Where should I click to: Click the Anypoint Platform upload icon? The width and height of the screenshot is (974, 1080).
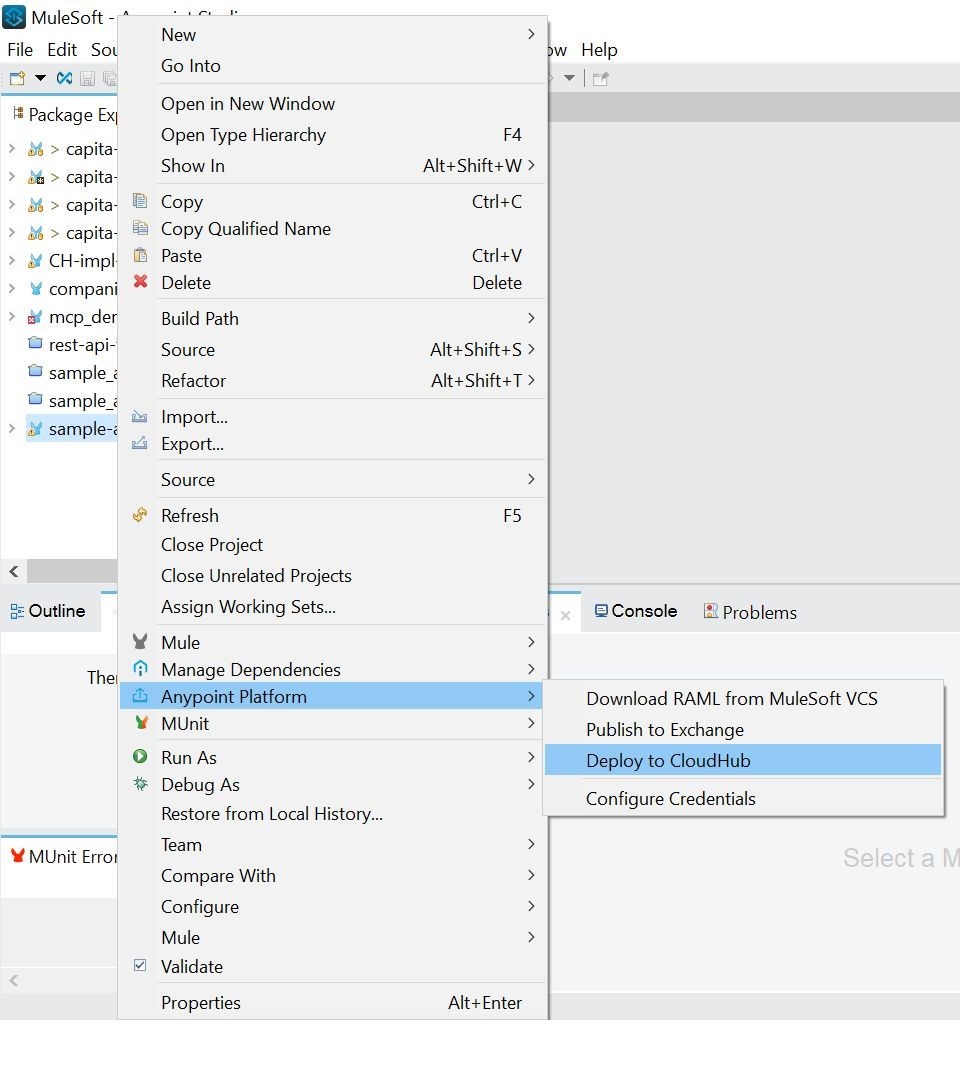(140, 695)
